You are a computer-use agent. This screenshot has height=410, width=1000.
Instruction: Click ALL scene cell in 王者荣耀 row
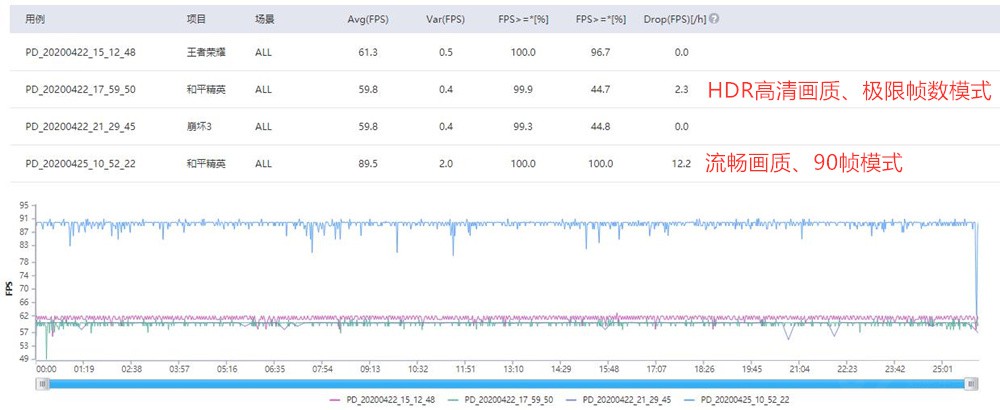[263, 52]
